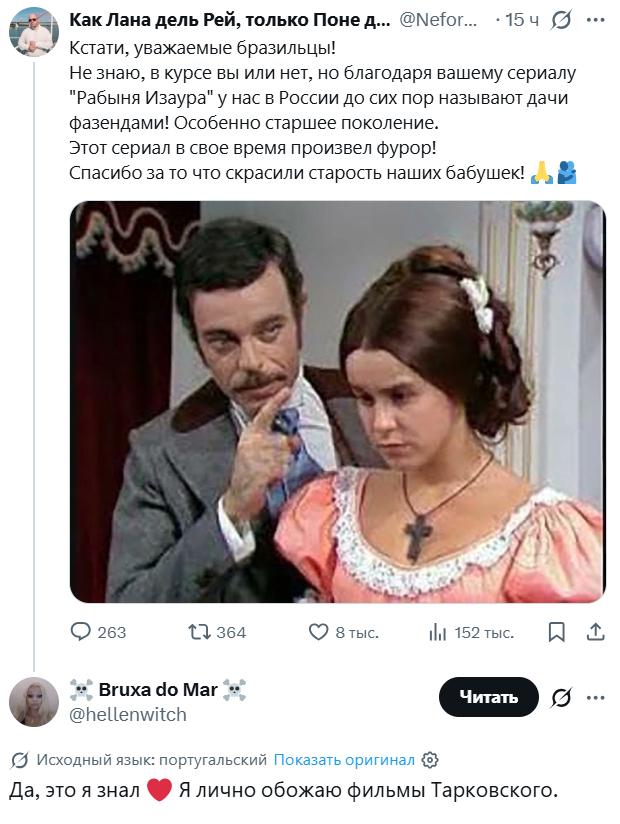This screenshot has height=824, width=620.
Task: Click the Grok icon next to Читать
Action: point(562,697)
